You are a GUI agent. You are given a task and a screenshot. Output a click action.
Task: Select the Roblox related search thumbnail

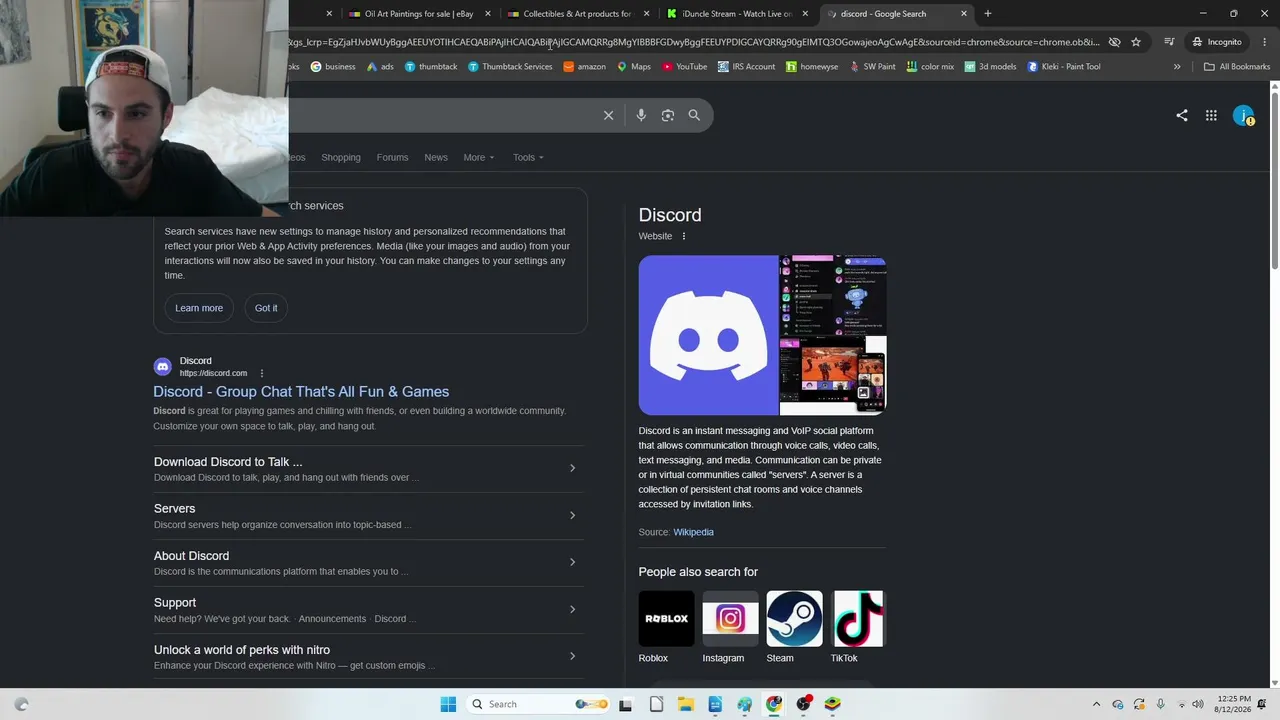666,619
